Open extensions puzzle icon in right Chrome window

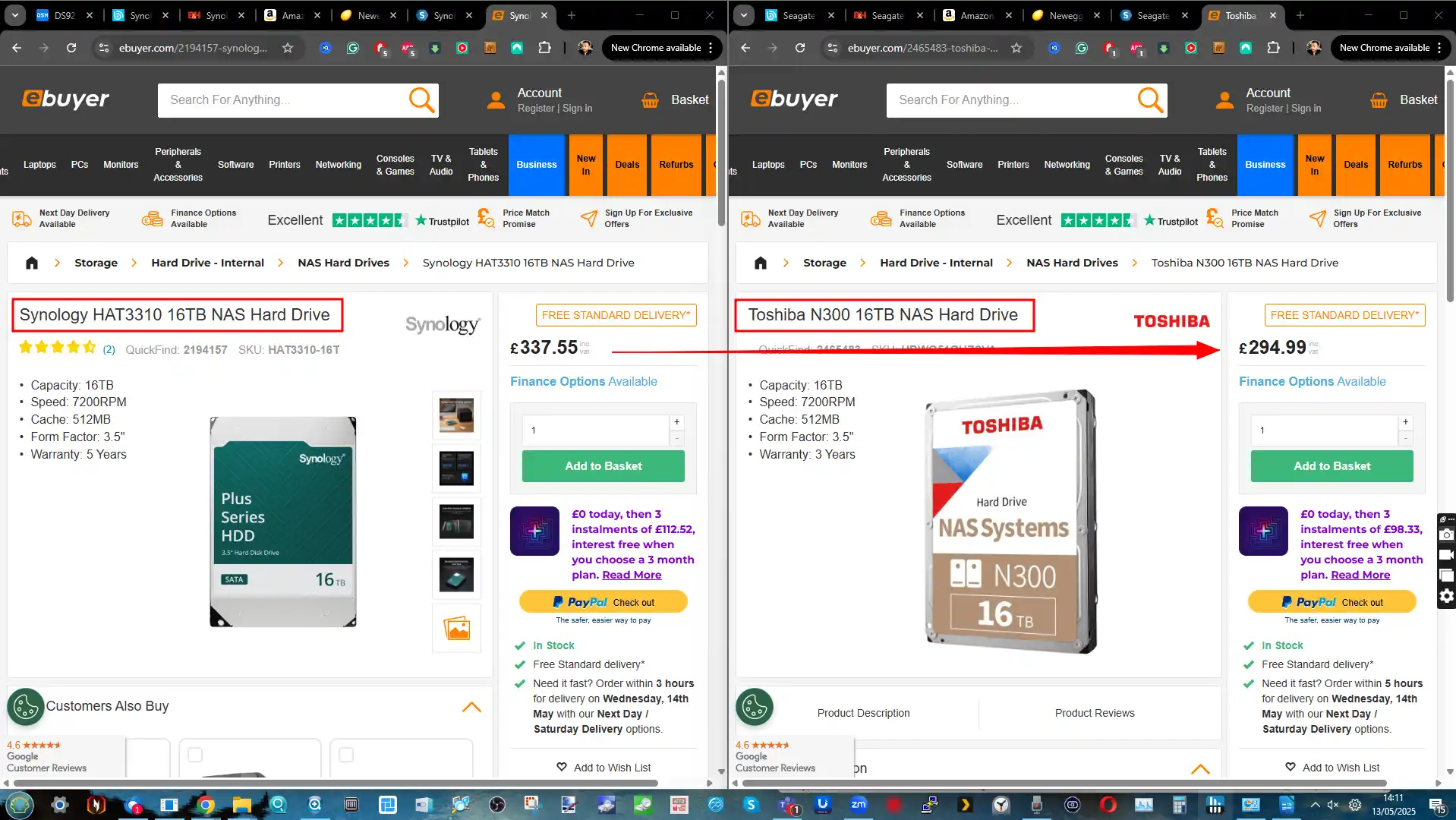(1273, 48)
